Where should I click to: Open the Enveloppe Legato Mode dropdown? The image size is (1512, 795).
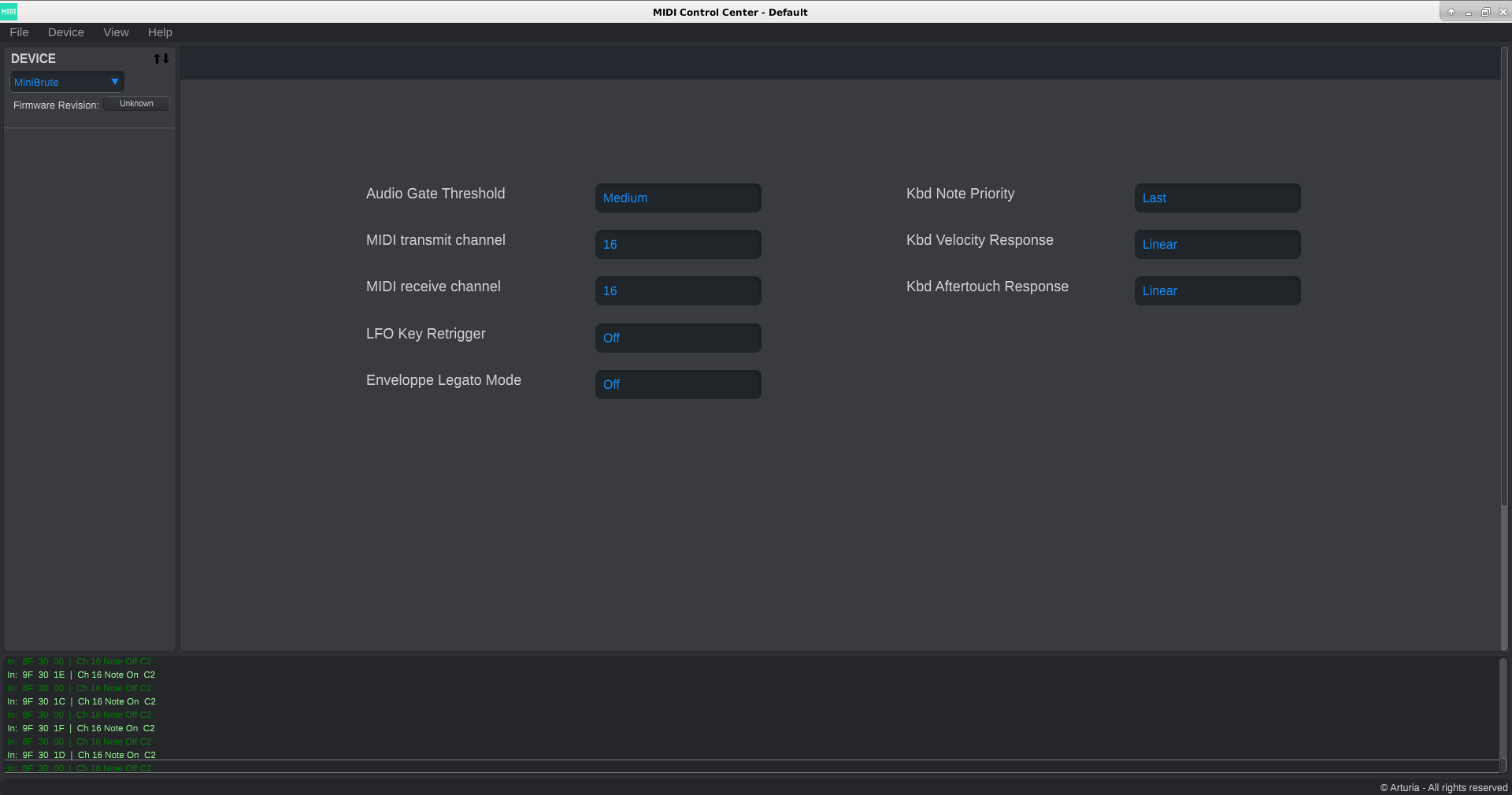coord(678,385)
